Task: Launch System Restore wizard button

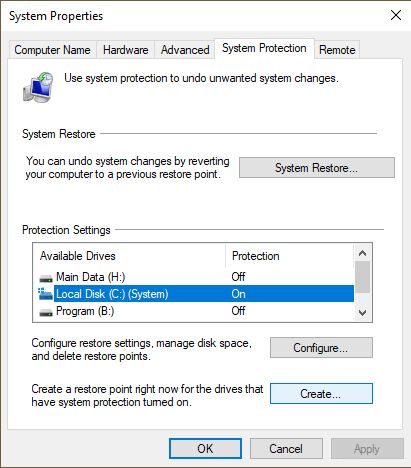Action: tap(317, 168)
